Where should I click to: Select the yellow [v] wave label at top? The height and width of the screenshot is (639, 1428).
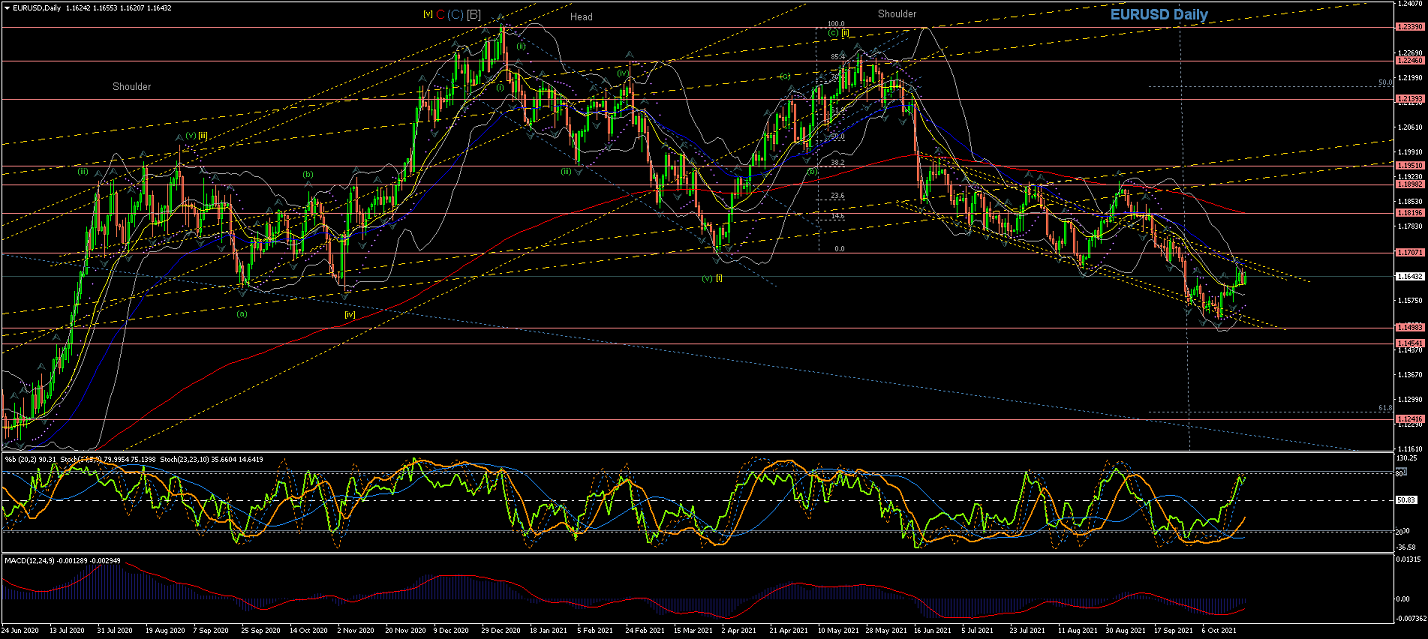pyautogui.click(x=427, y=14)
